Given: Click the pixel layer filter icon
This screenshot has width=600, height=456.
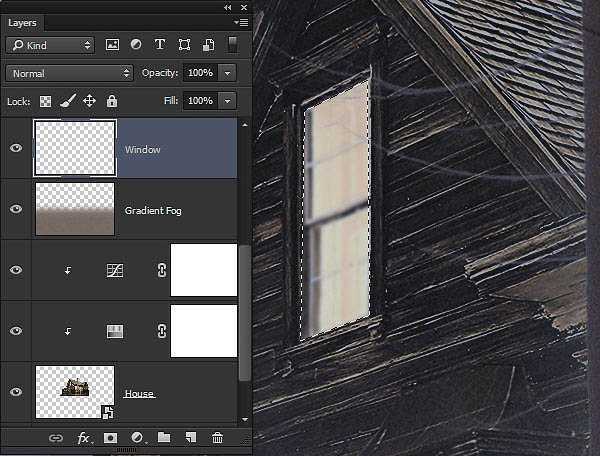Looking at the screenshot, I should click(112, 45).
